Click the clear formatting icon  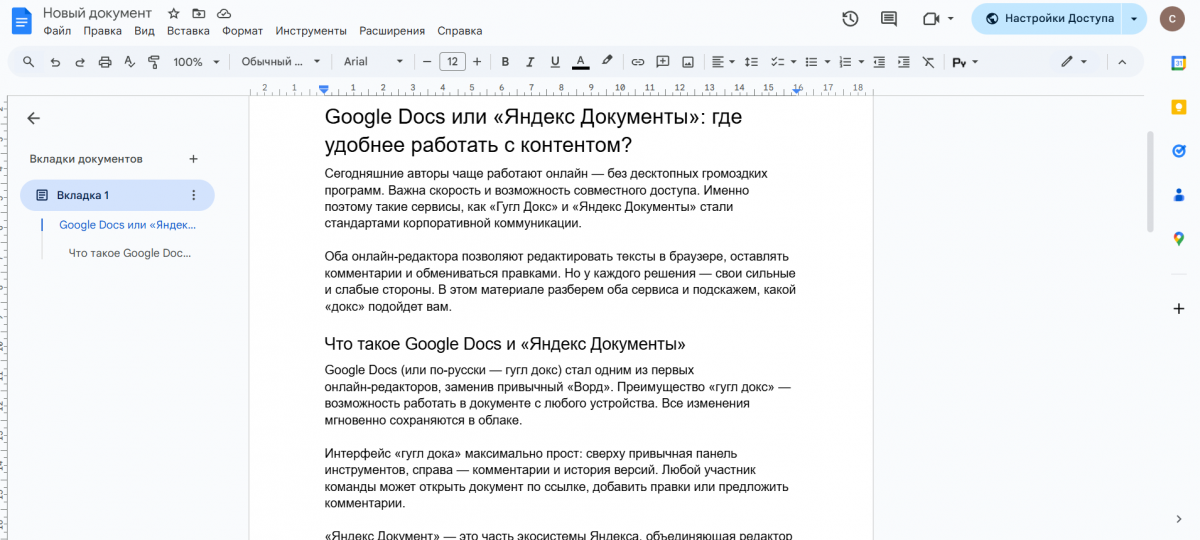point(928,62)
